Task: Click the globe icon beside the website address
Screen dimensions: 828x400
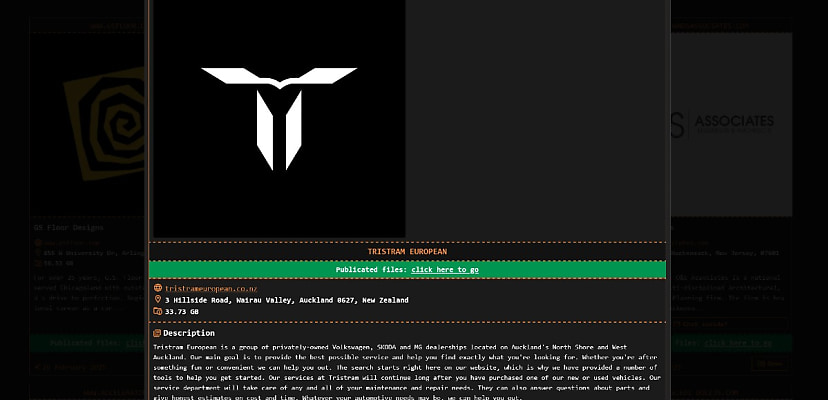Action: (x=157, y=288)
